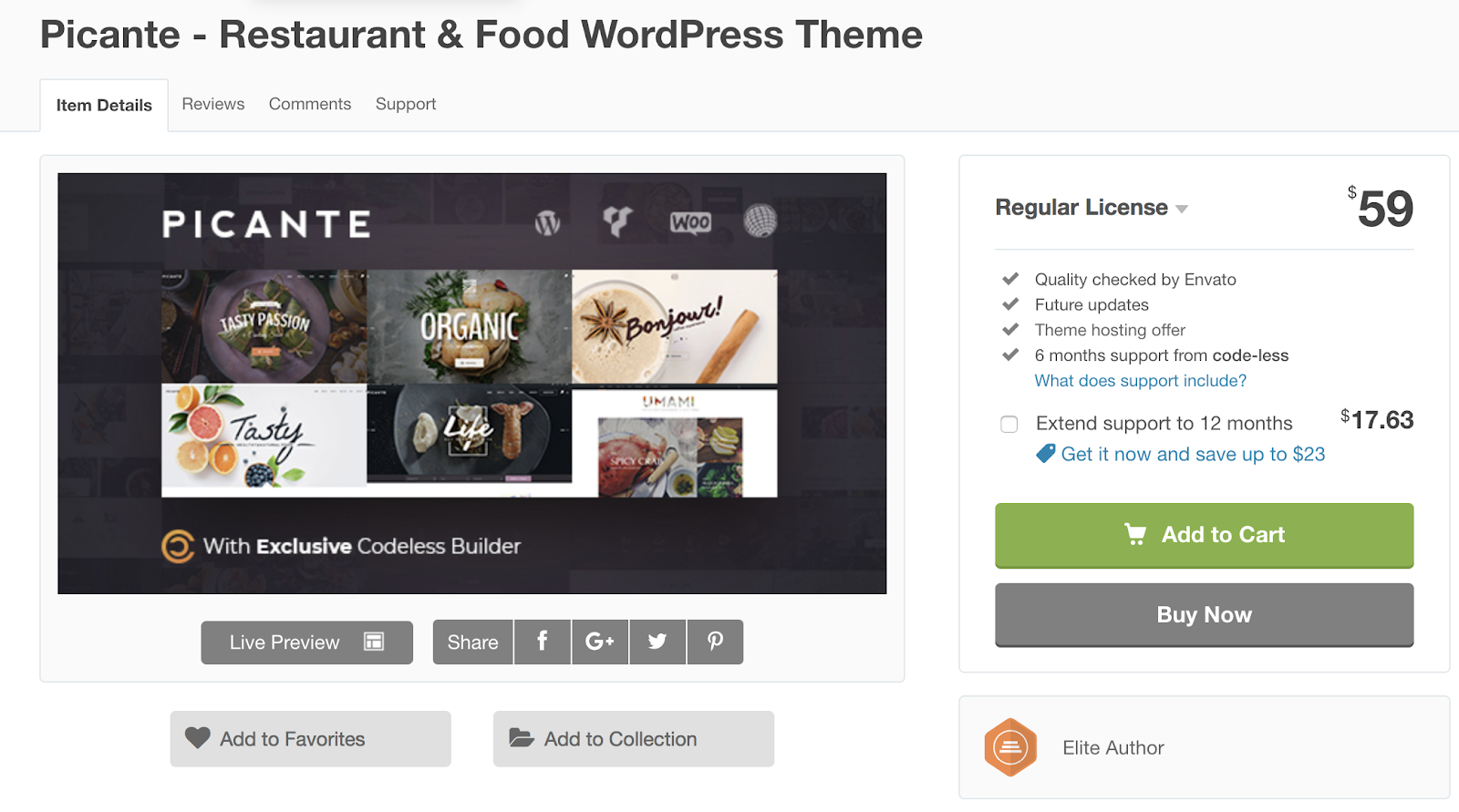Tick the Extend support to 12 months checkbox
1459x812 pixels.
coord(1009,424)
